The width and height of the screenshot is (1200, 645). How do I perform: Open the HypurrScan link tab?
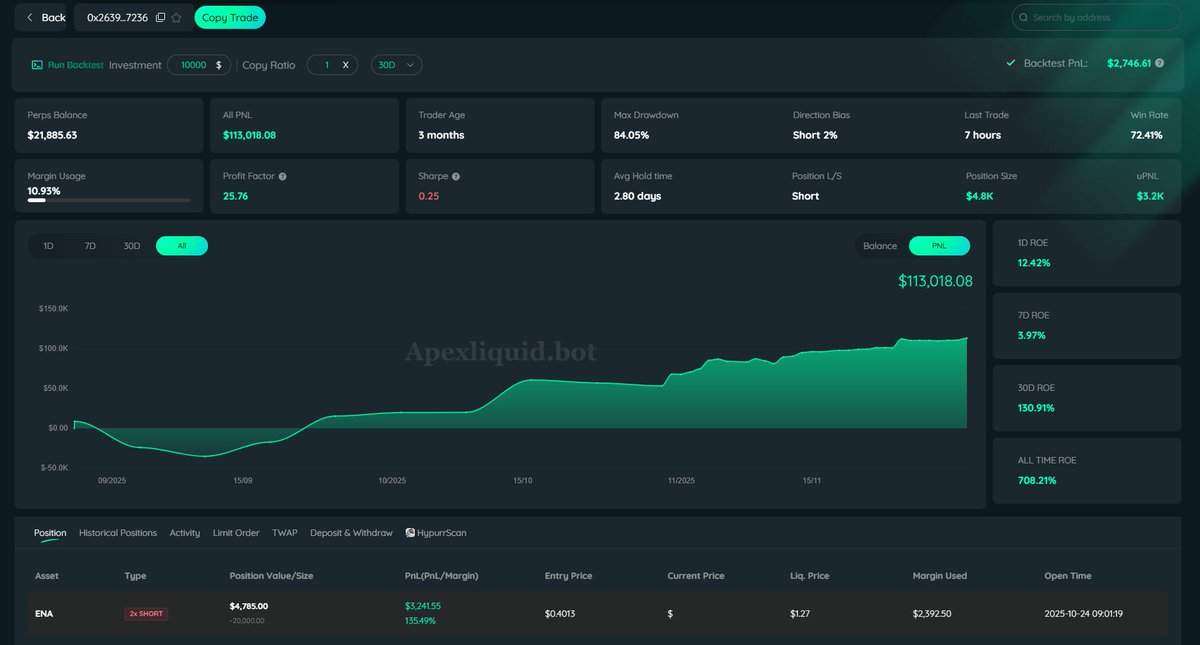436,533
